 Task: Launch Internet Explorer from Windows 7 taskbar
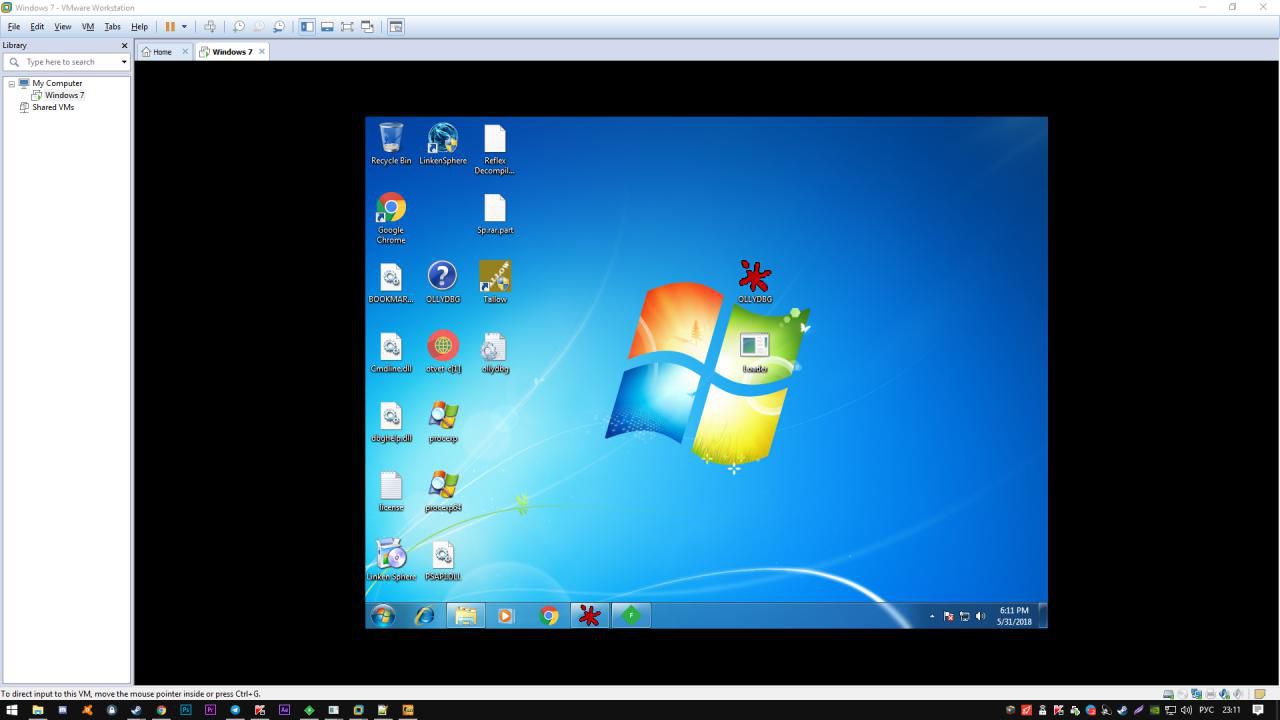pos(425,616)
